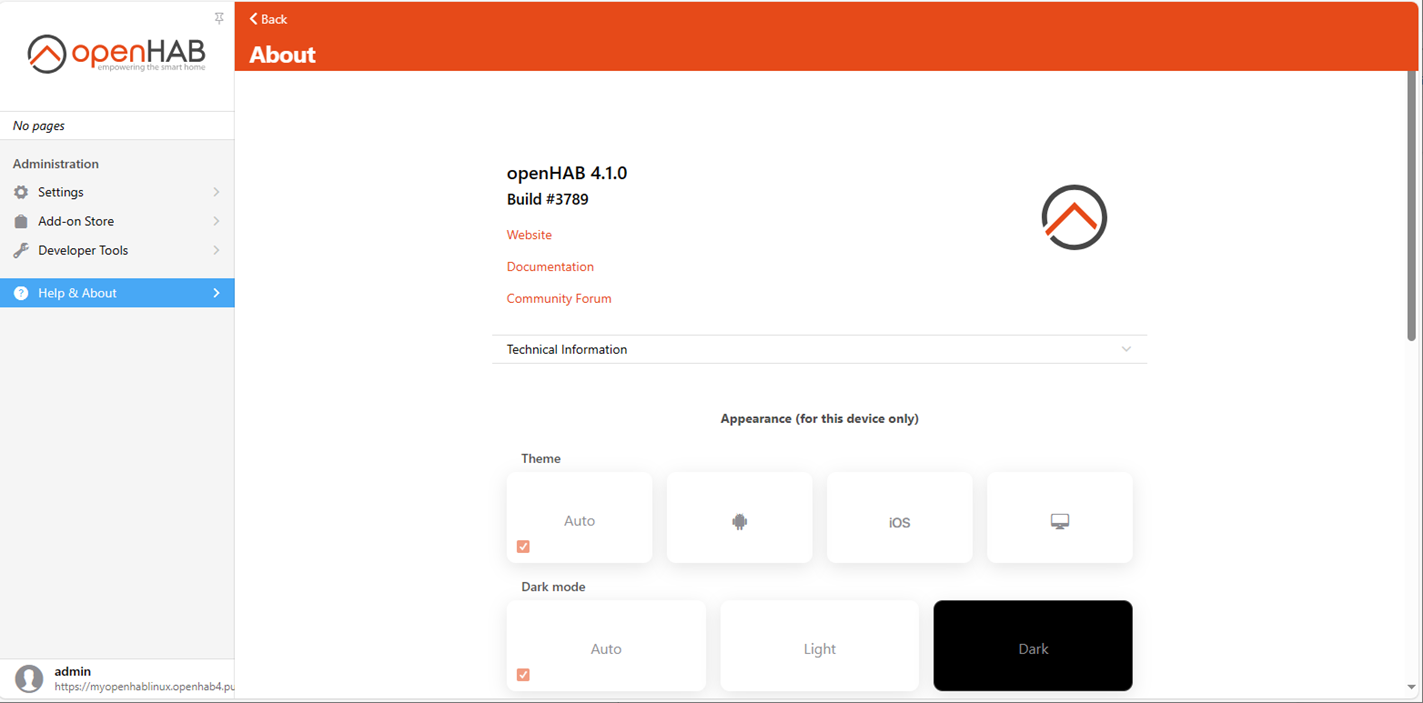Click the 'No pages' sidebar text
Viewport: 1423px width, 703px height.
[39, 126]
